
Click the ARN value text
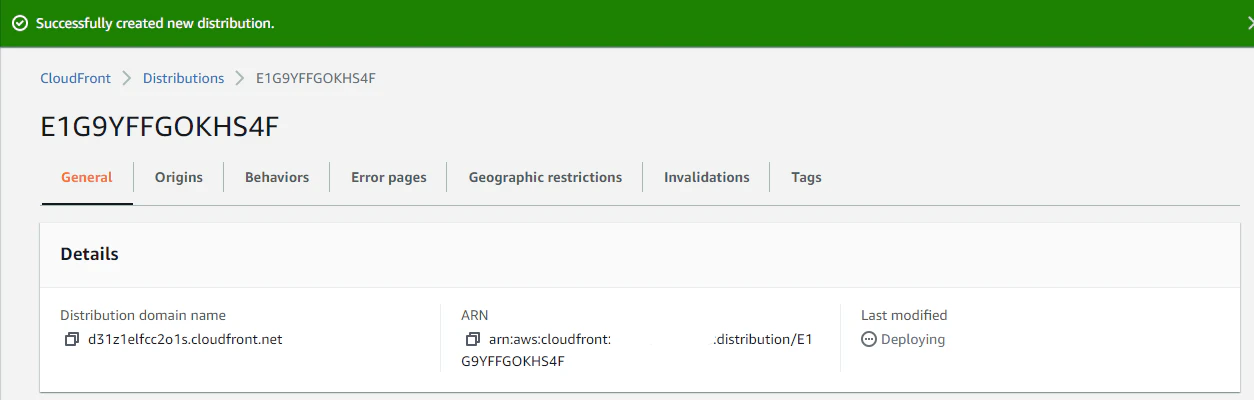point(637,350)
